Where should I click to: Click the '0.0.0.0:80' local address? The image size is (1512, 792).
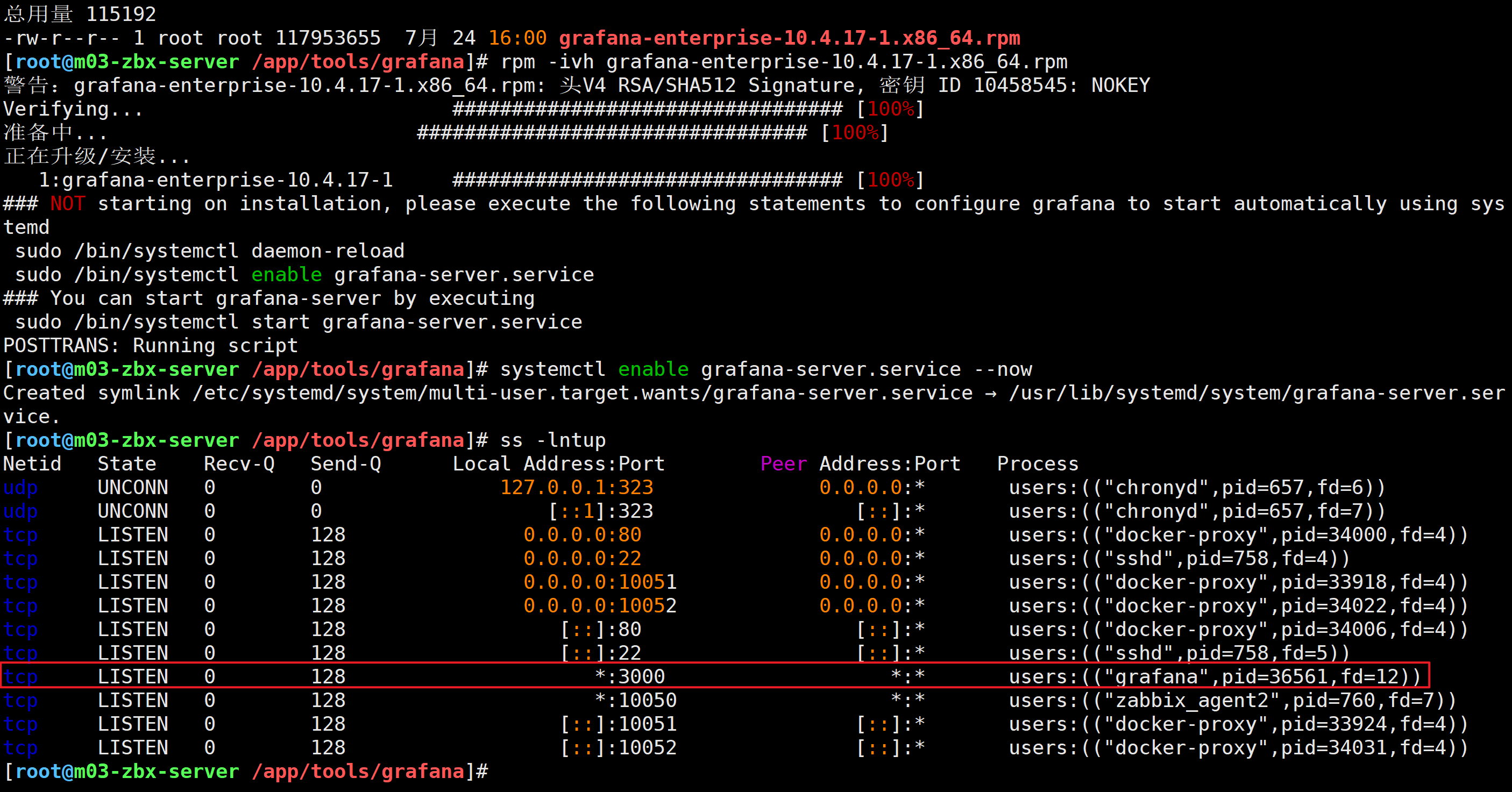(x=582, y=535)
